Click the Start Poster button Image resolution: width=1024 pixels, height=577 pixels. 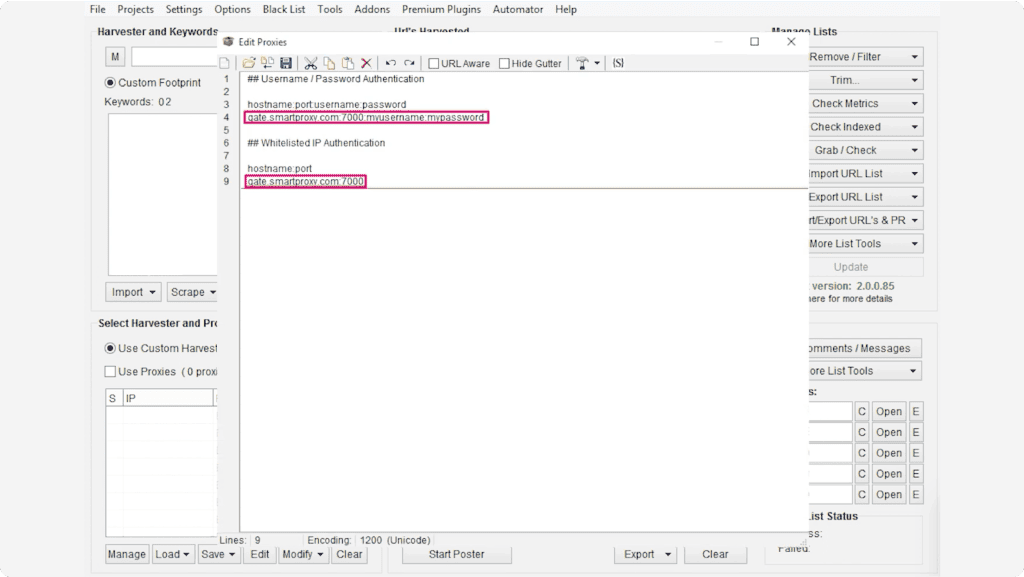click(x=456, y=554)
